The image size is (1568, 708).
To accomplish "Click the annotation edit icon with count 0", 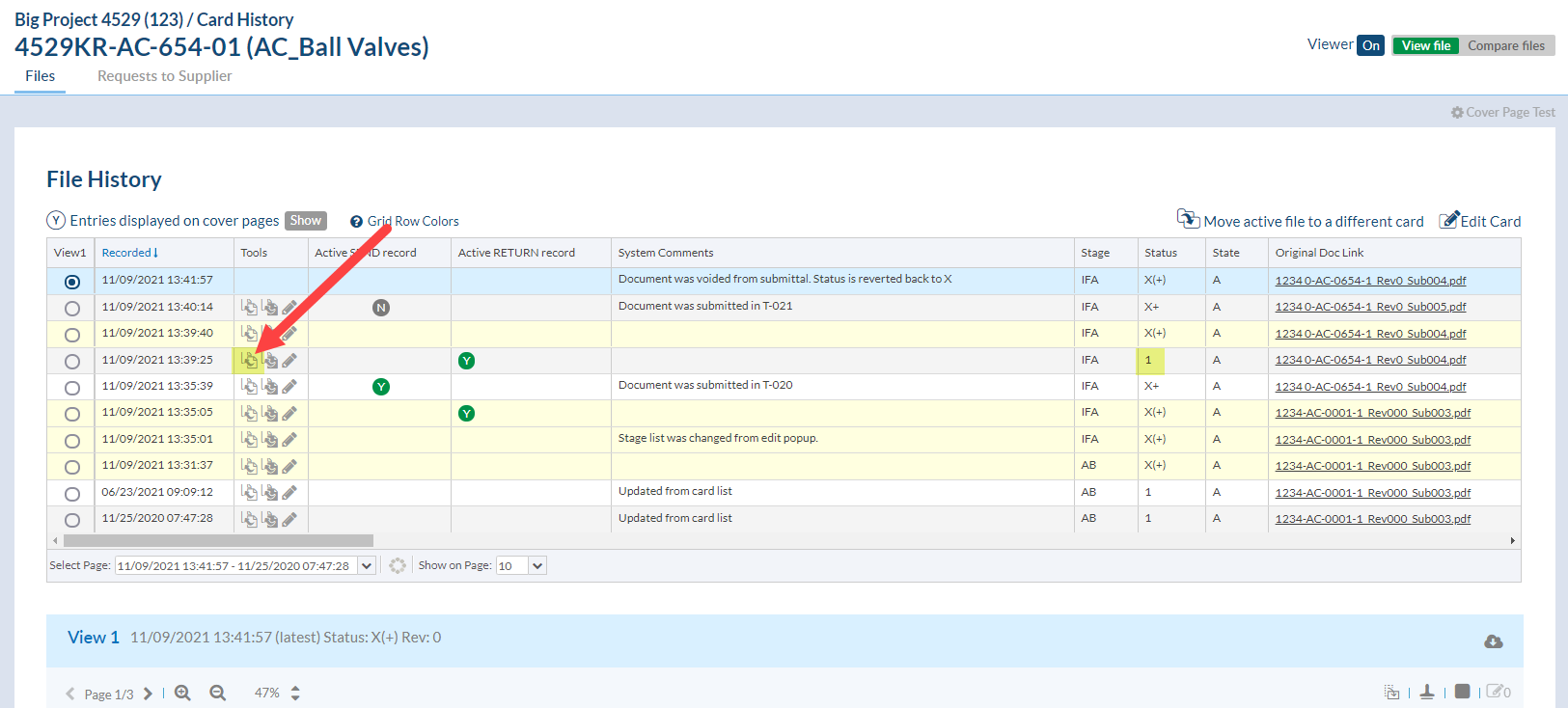I will (x=1499, y=692).
